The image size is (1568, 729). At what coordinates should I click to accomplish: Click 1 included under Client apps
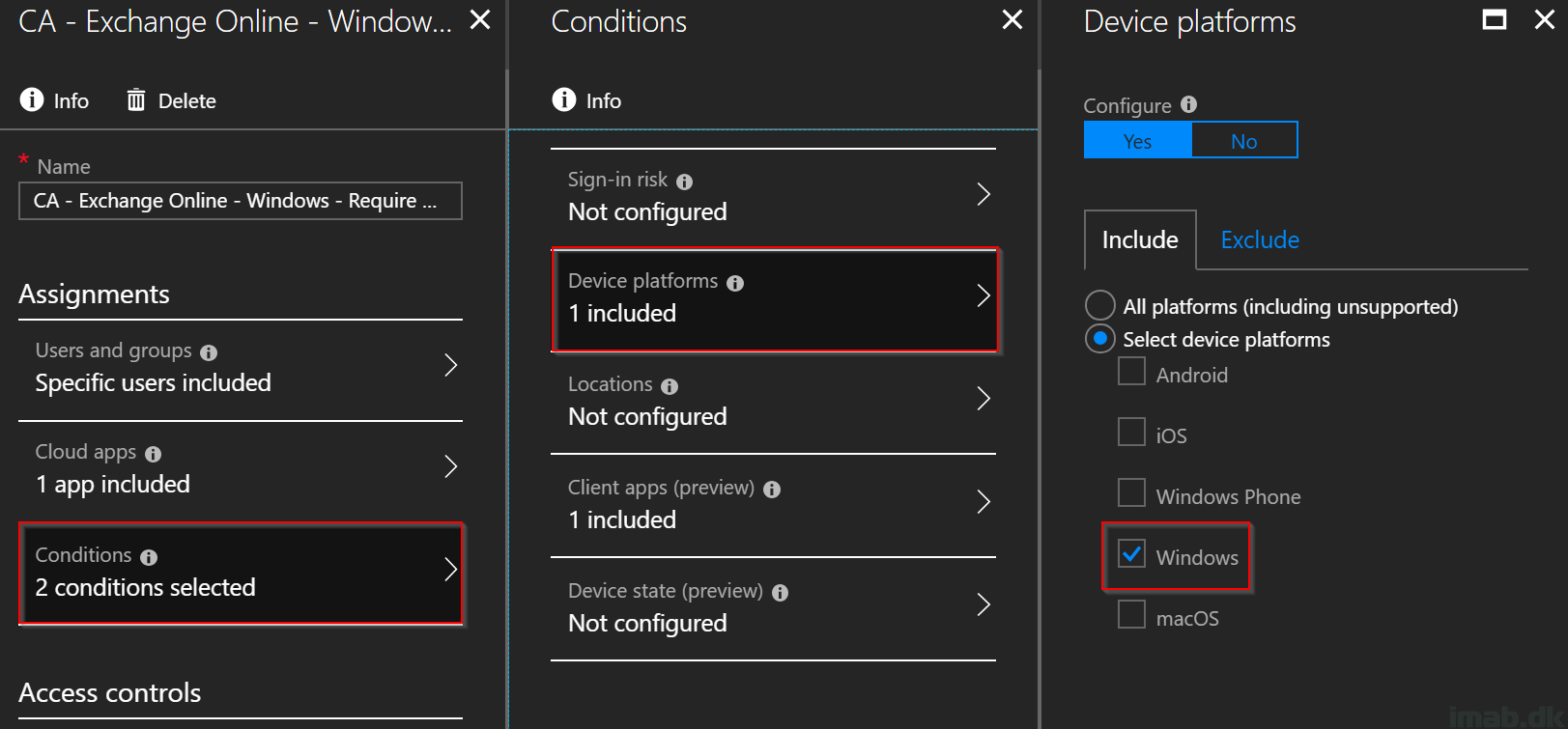point(622,519)
